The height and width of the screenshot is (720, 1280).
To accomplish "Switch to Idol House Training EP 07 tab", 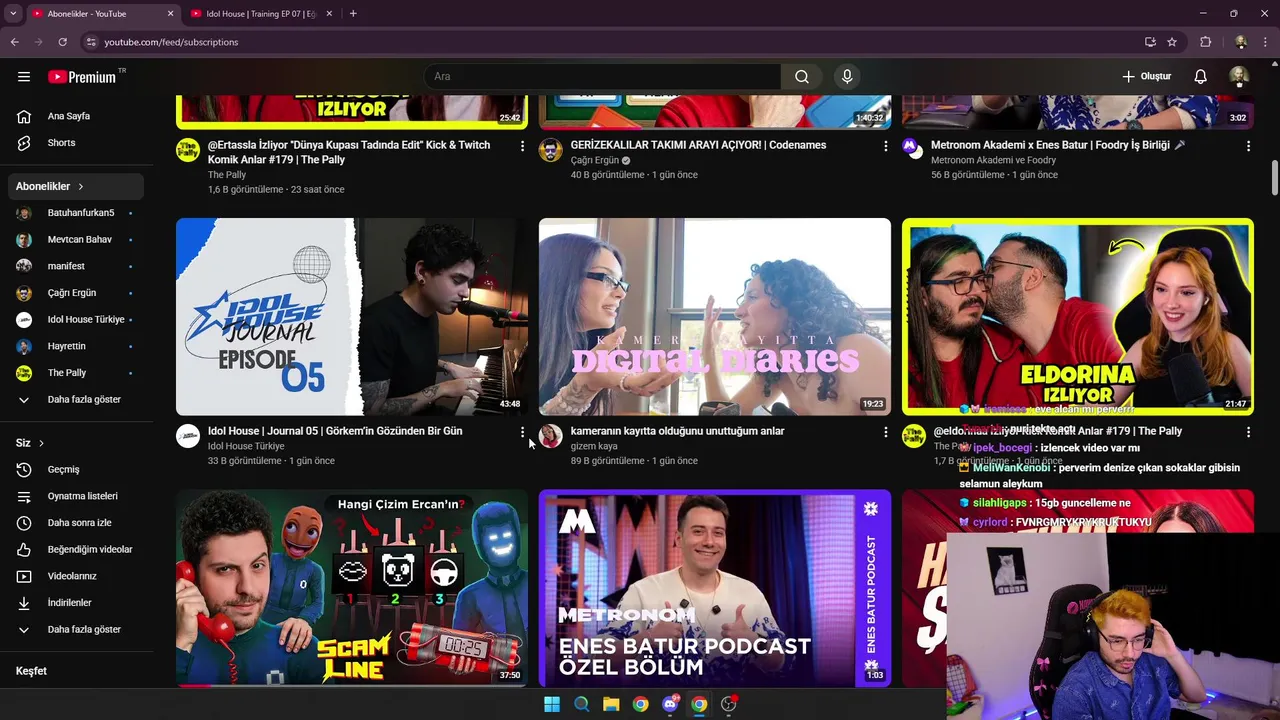I will coord(262,14).
